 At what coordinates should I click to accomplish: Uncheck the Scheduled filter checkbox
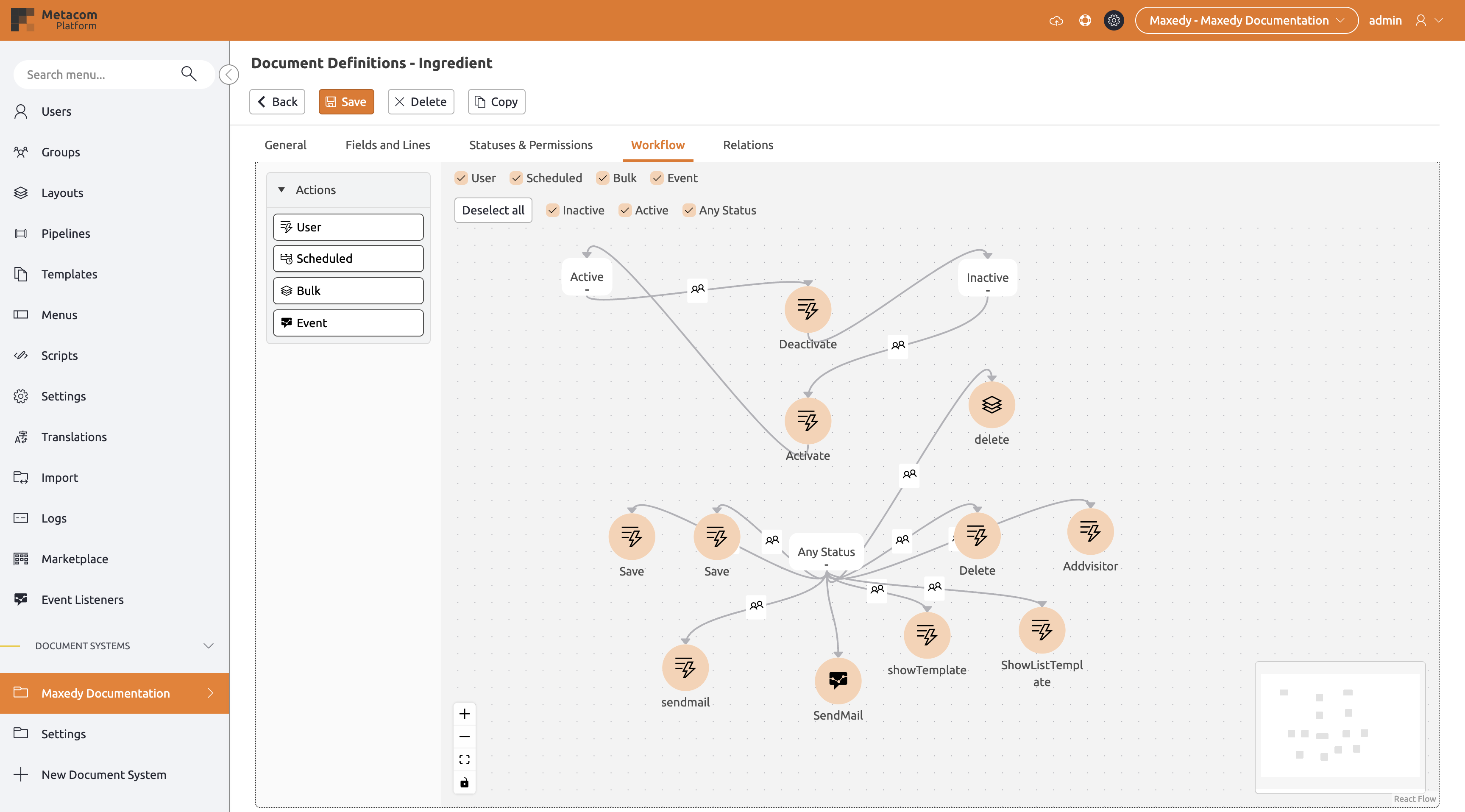(516, 178)
